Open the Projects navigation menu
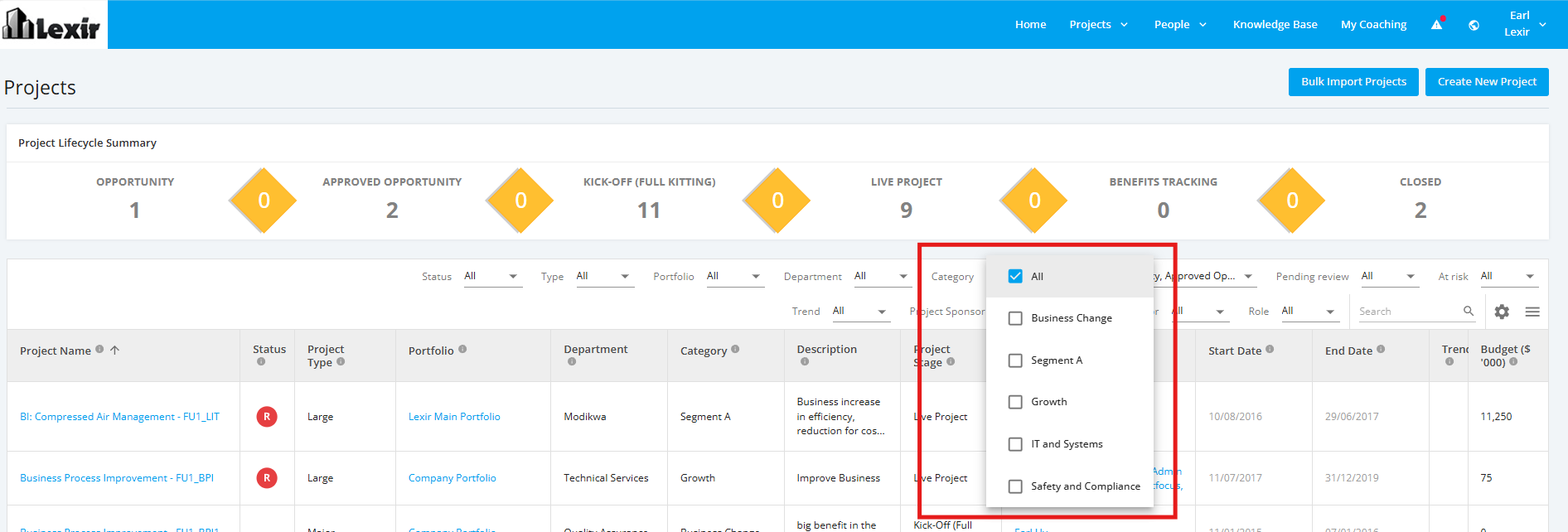Screen dimensions: 1568x532 pos(1098,25)
